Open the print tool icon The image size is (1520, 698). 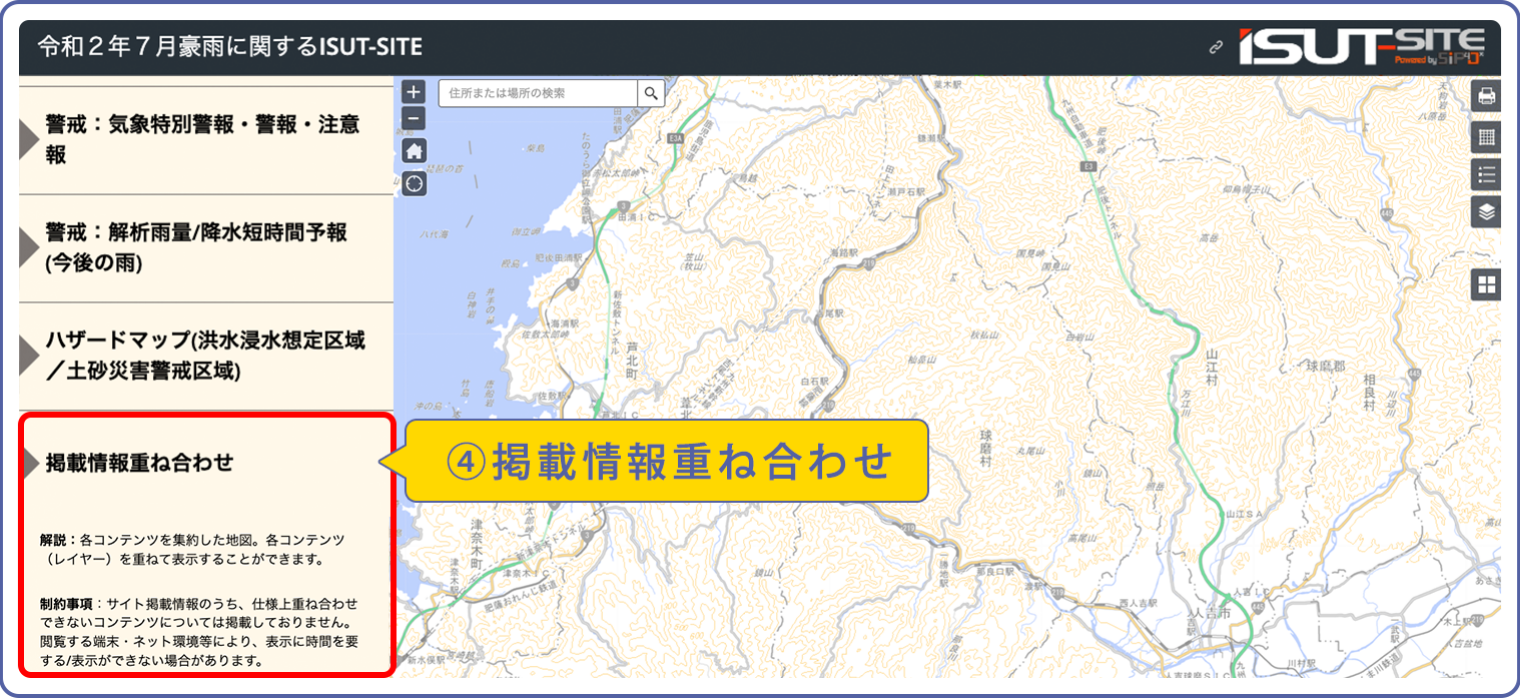point(1486,96)
